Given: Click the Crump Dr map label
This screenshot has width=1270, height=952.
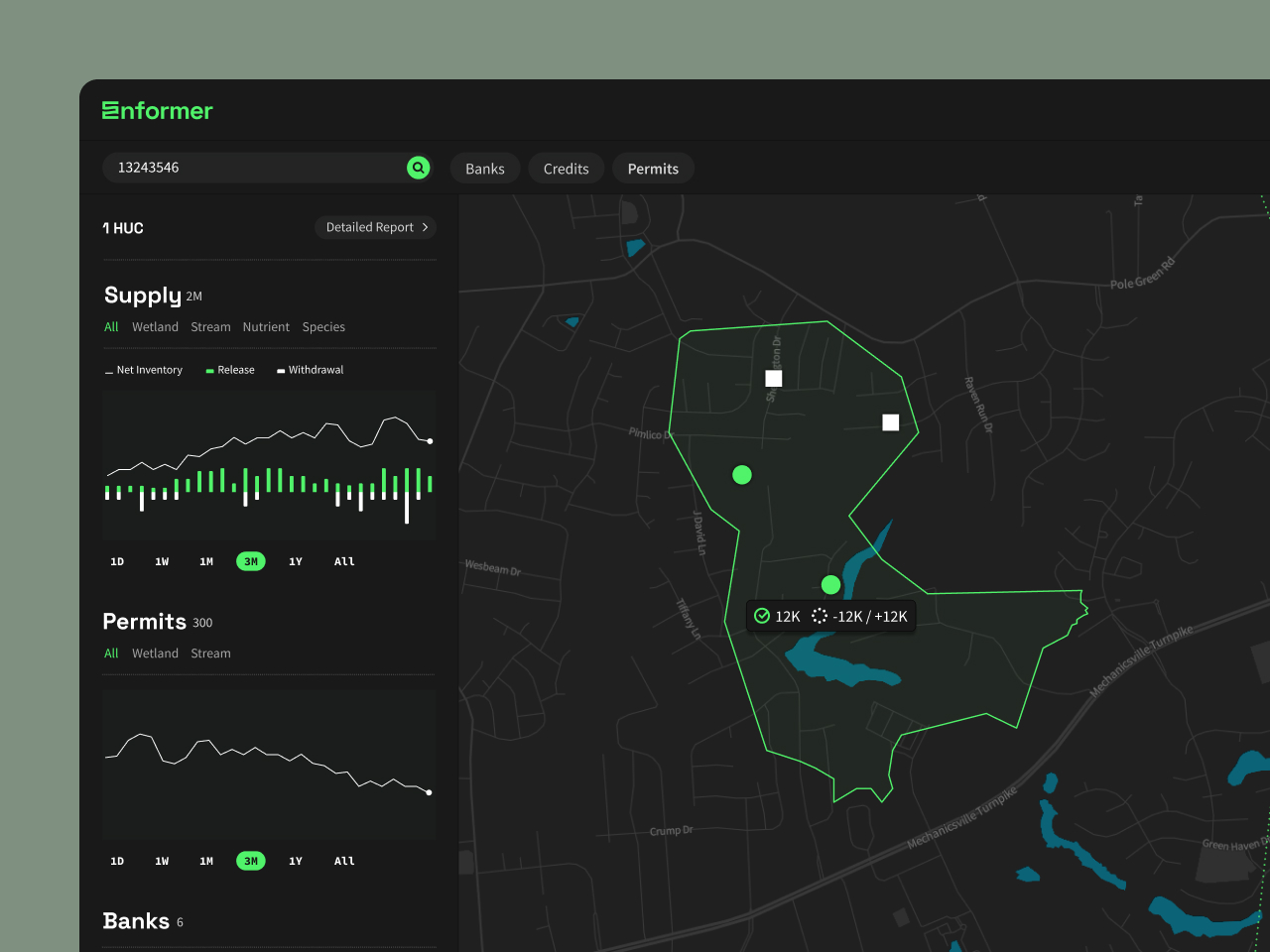Looking at the screenshot, I should (672, 830).
